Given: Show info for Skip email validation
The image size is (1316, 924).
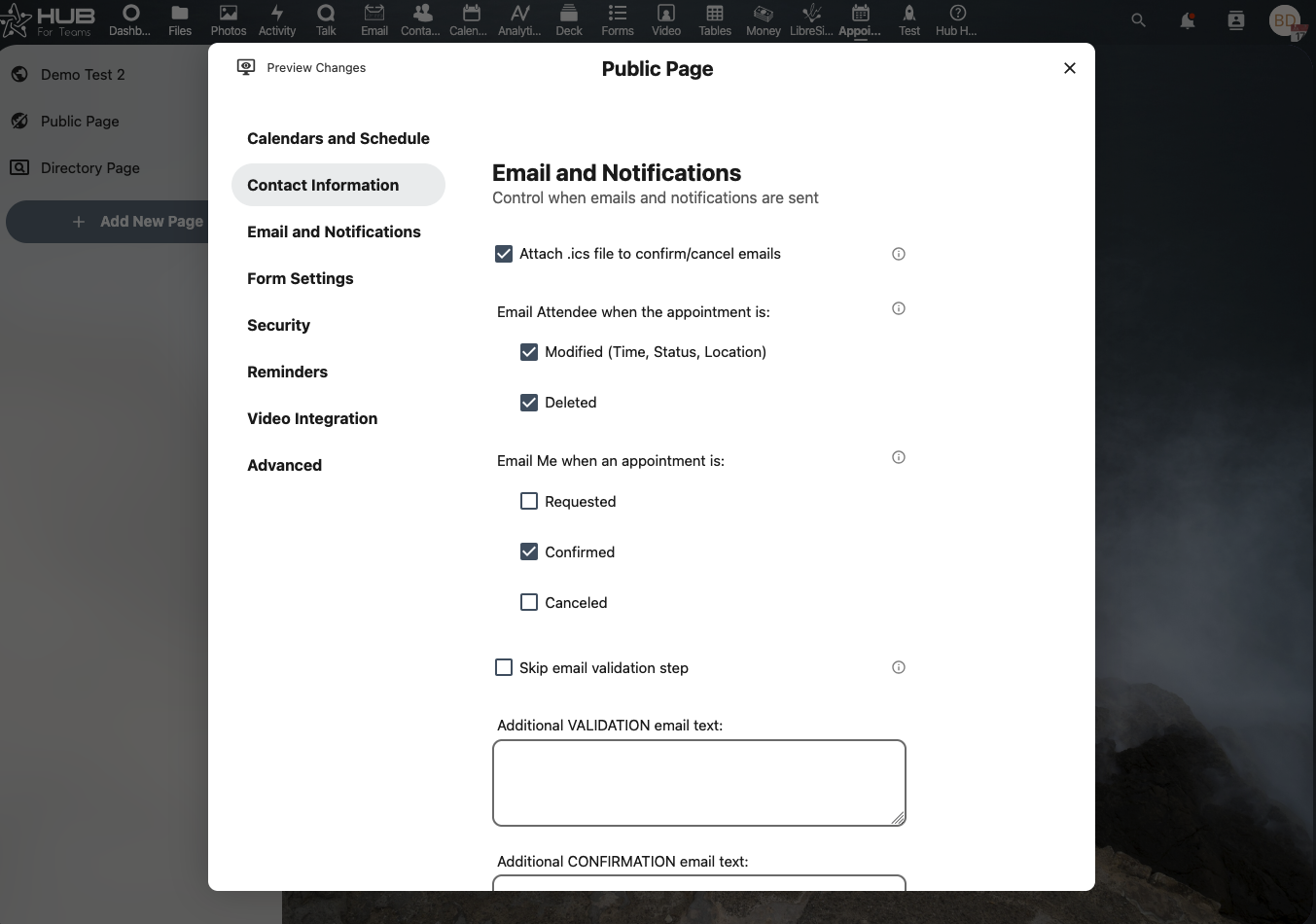Looking at the screenshot, I should pos(899,667).
